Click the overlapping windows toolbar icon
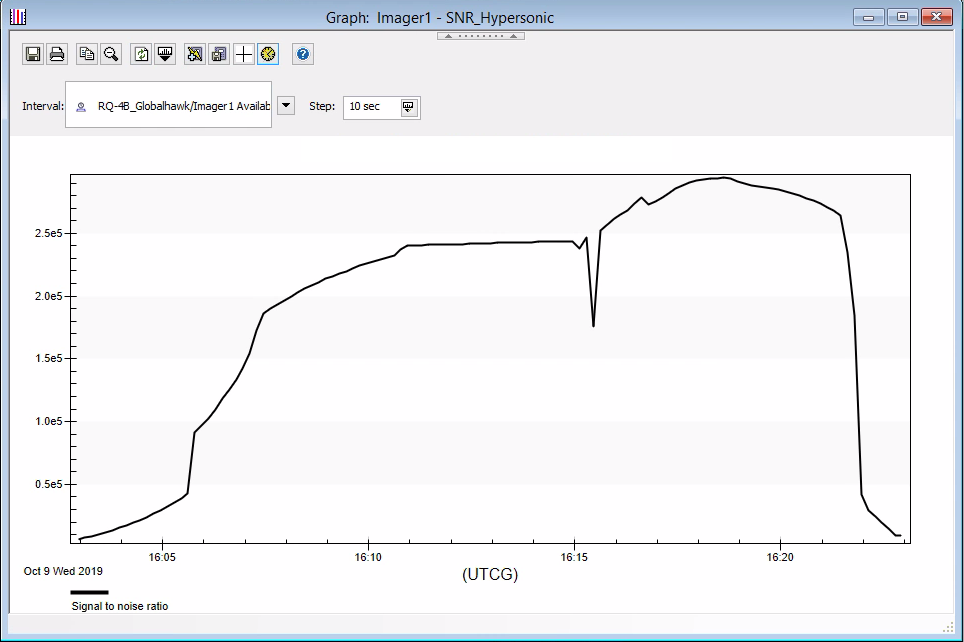Image resolution: width=964 pixels, height=642 pixels. 219,54
